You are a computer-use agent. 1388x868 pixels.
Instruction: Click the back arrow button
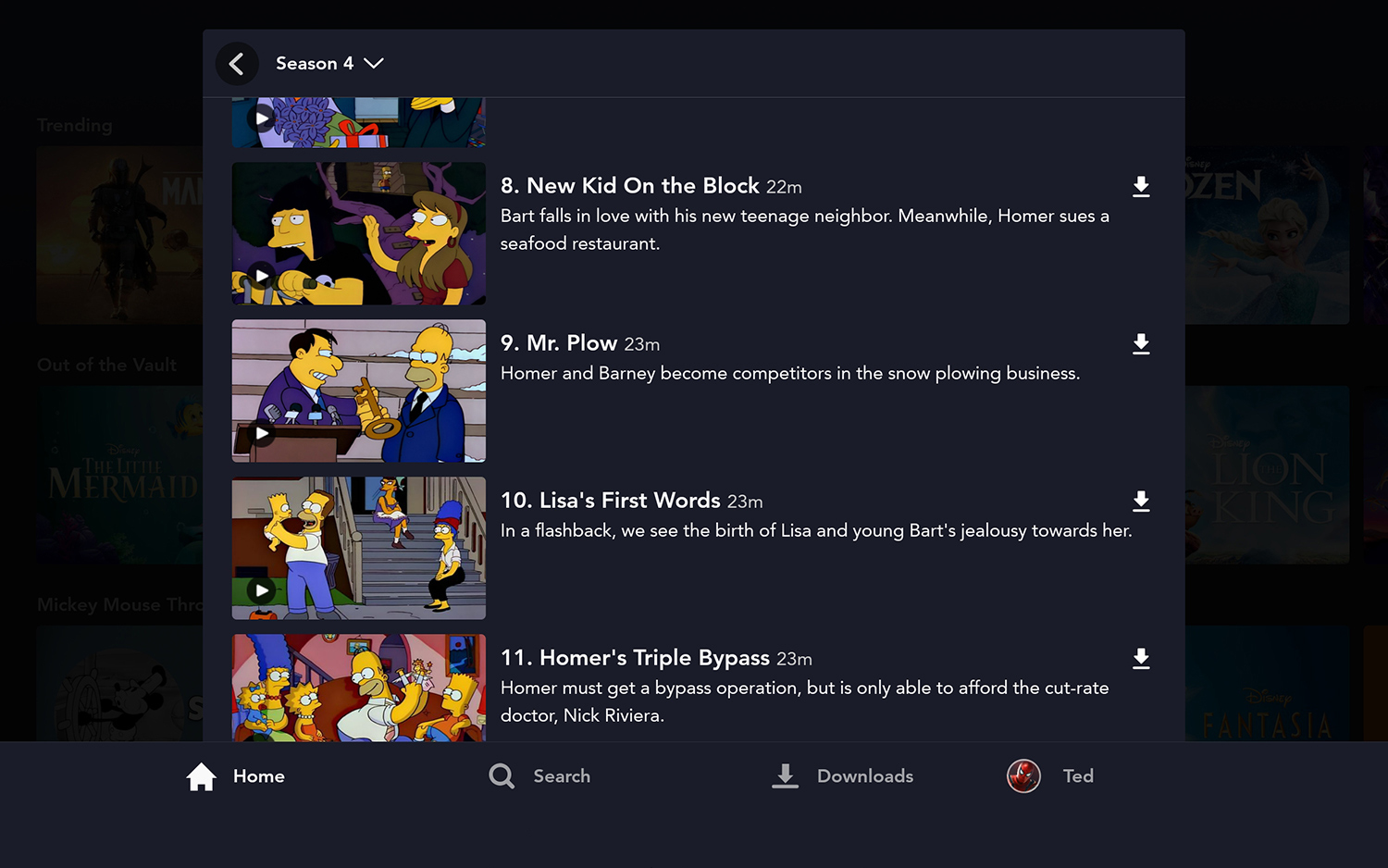point(237,64)
